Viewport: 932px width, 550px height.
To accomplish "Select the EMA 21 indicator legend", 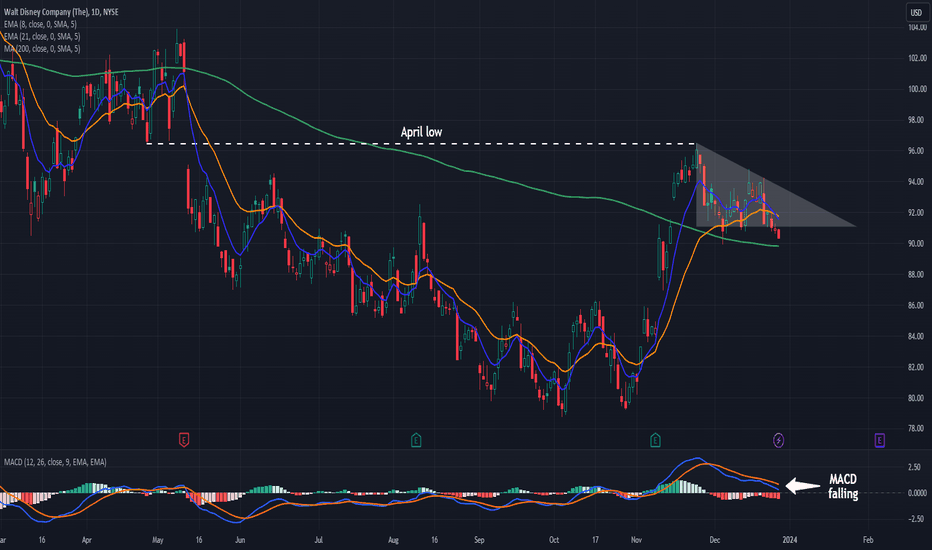I will [42, 36].
